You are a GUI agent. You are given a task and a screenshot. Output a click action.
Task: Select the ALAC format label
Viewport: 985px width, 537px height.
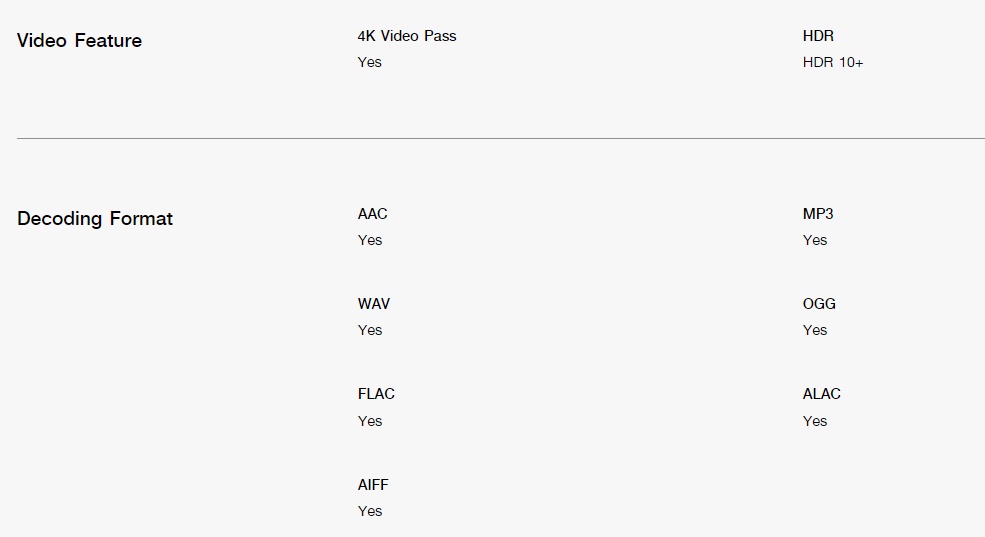822,394
